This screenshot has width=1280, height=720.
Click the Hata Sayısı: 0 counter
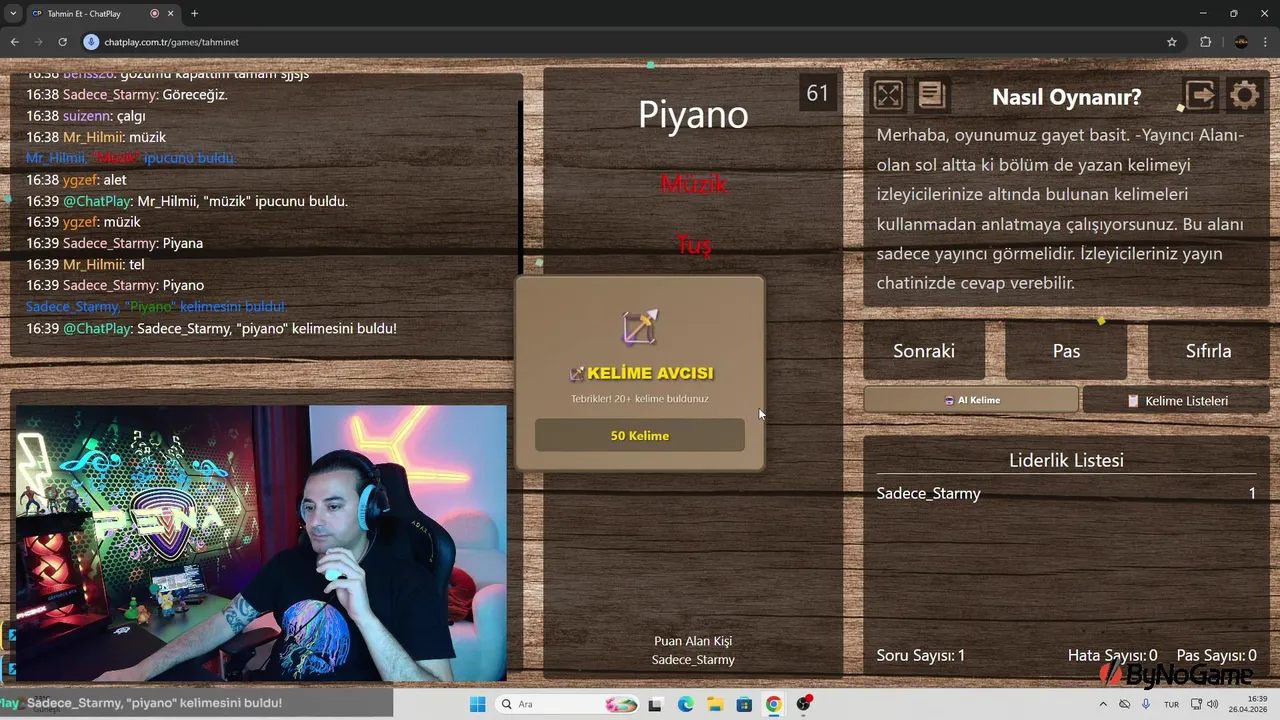tap(1112, 655)
